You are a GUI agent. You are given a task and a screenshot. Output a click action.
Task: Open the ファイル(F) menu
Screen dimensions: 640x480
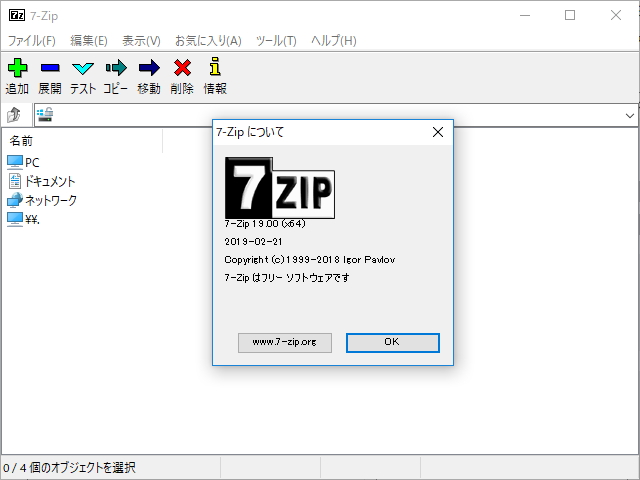31,41
